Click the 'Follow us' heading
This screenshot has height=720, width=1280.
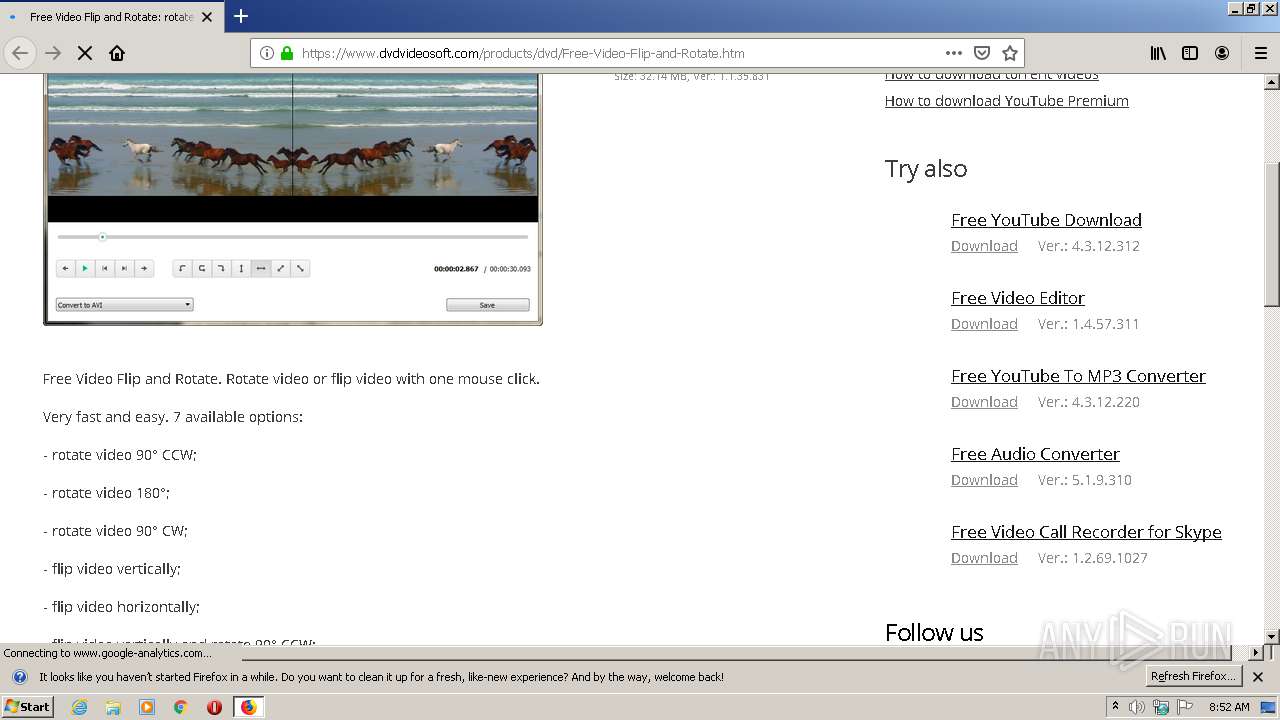[934, 633]
